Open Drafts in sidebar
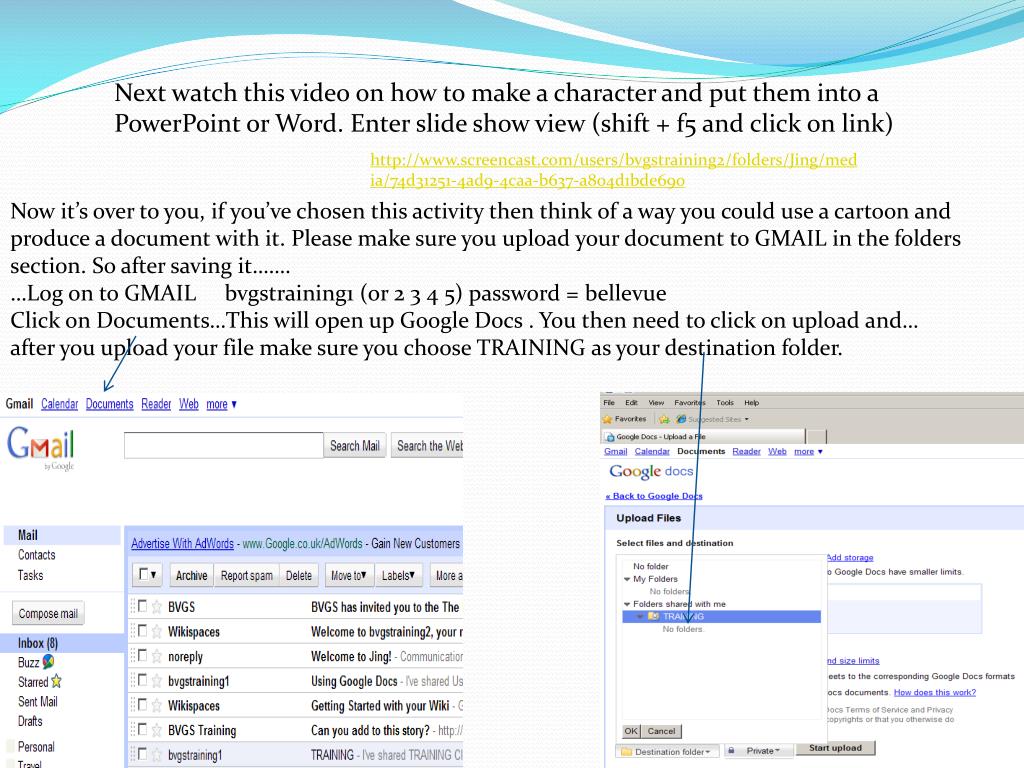The height and width of the screenshot is (768, 1024). point(30,721)
